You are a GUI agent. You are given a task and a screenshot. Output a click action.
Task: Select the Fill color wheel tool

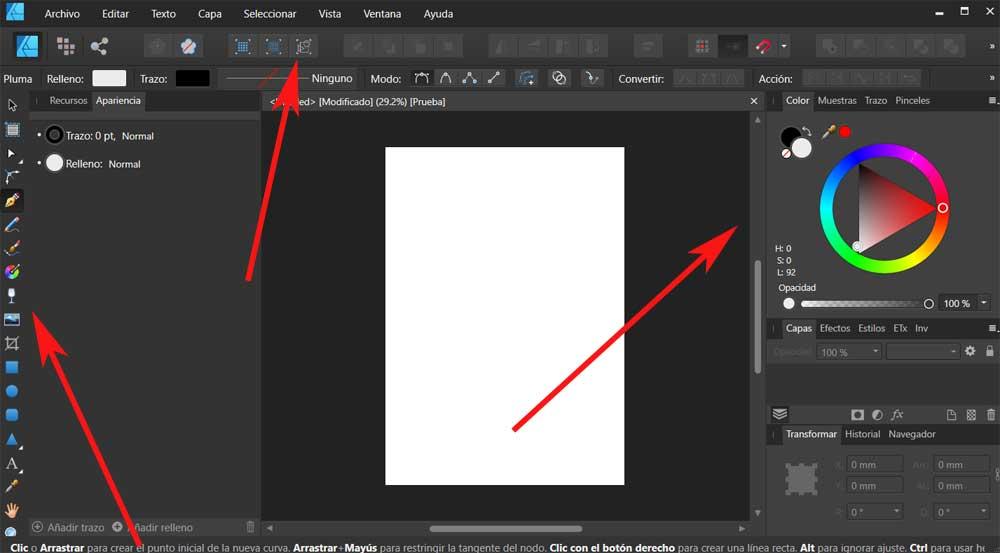pos(12,272)
